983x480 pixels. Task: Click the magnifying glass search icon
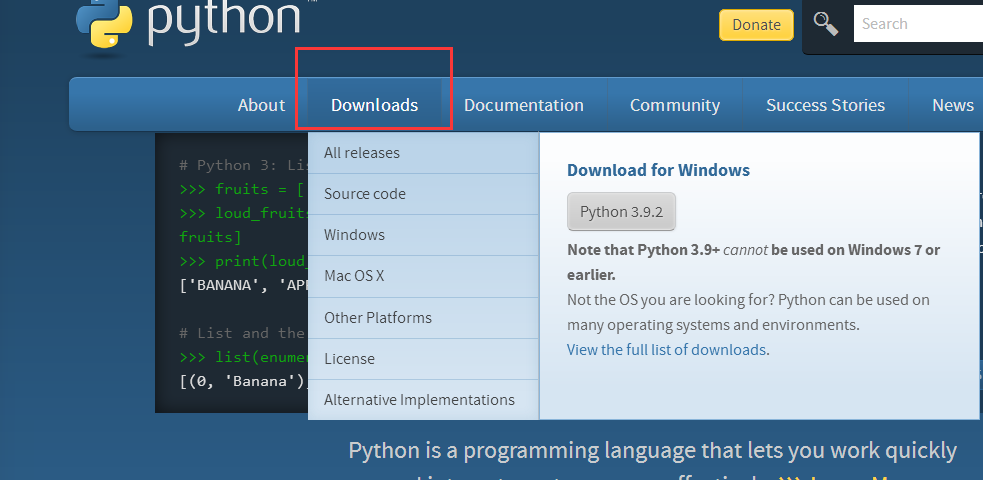(826, 24)
